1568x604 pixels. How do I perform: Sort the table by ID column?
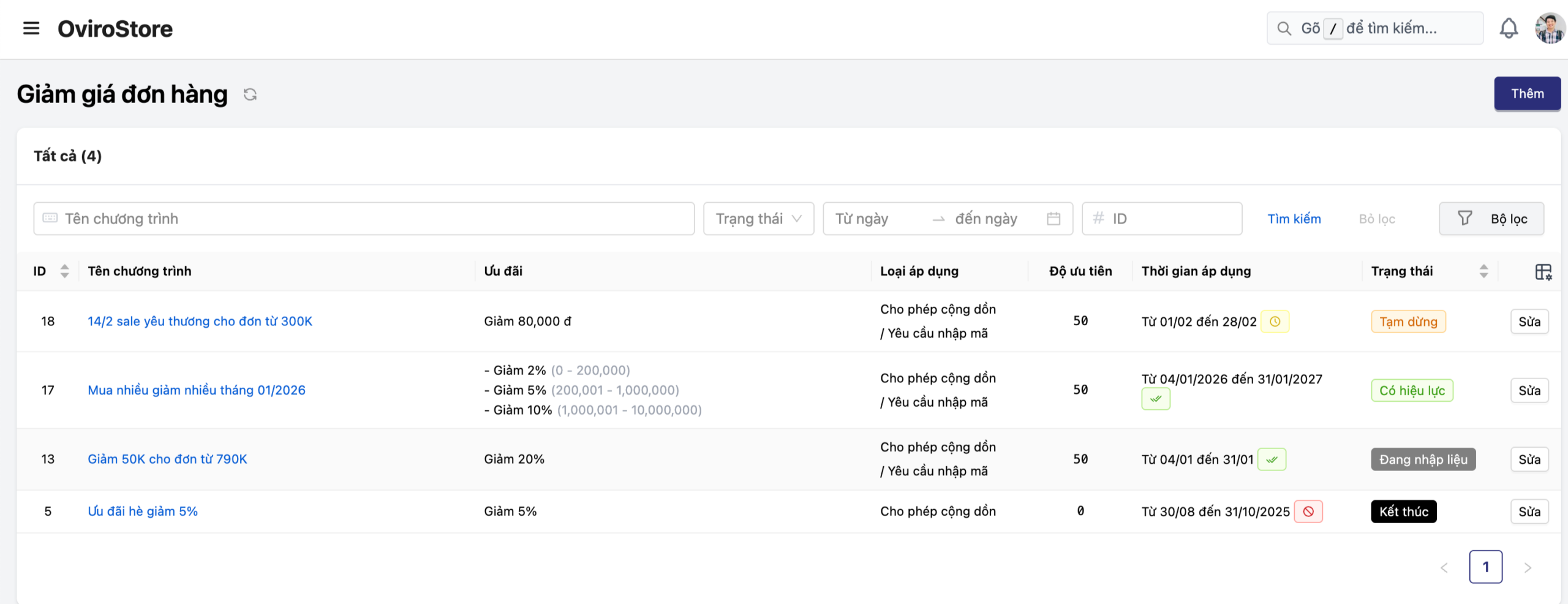coord(64,271)
